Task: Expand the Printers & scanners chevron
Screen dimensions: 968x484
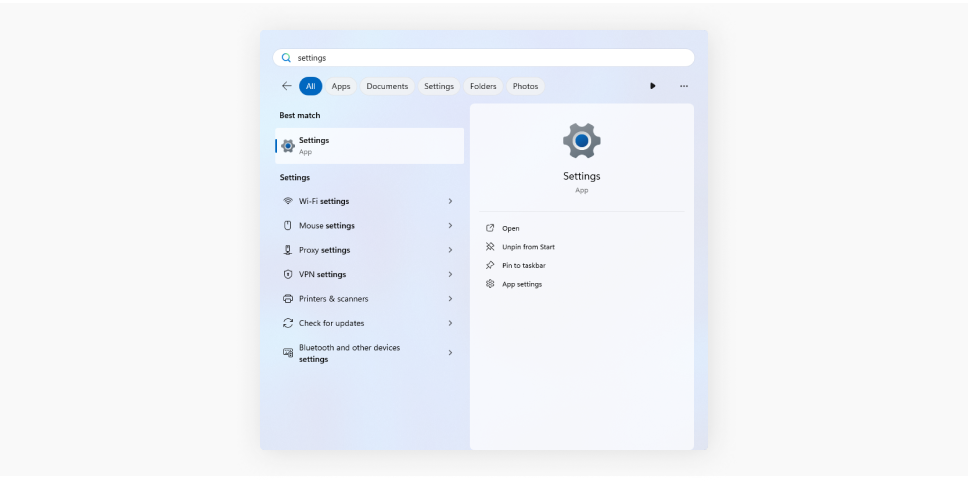Action: 450,299
